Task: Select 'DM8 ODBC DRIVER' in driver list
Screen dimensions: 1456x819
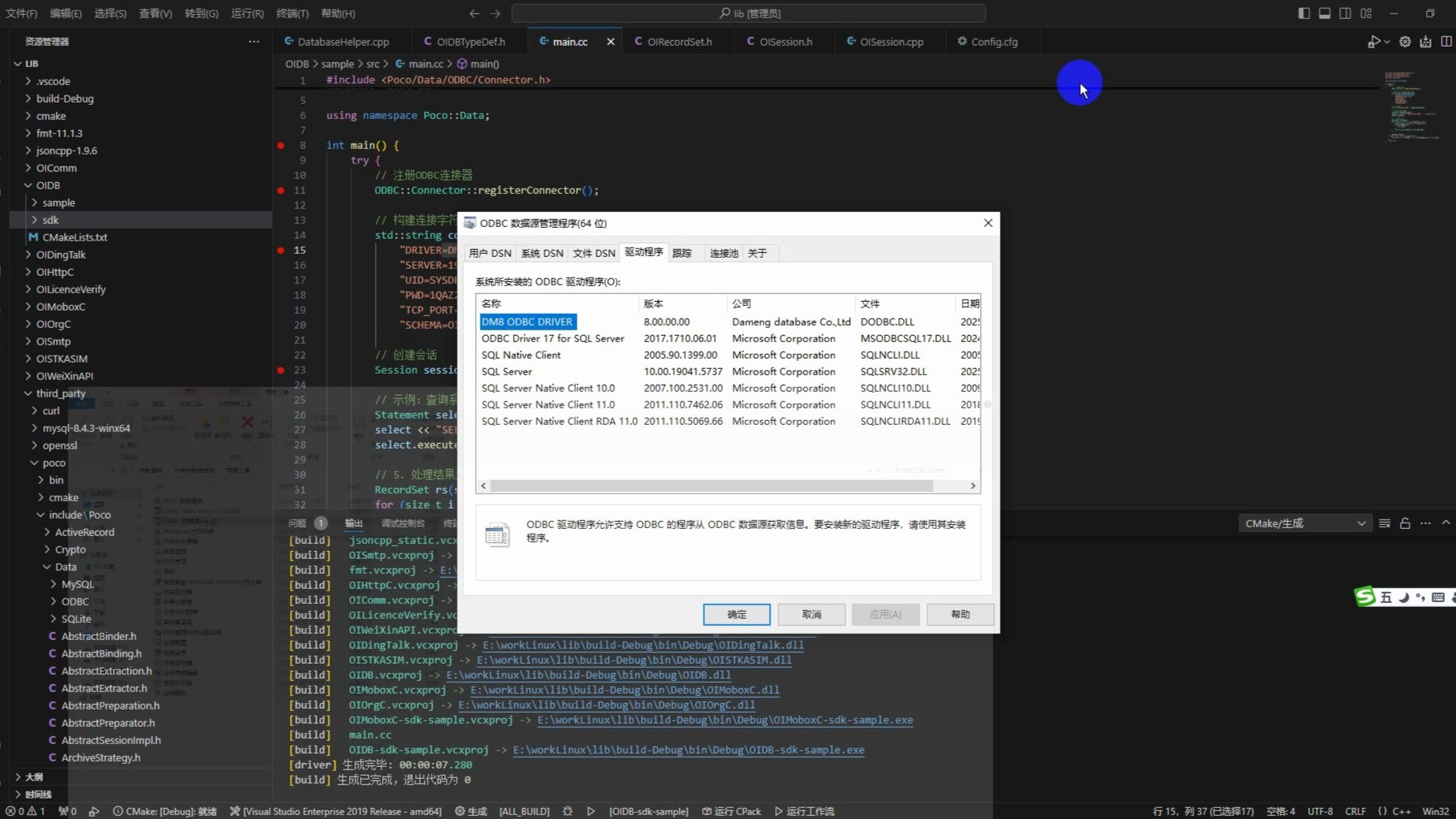Action: [x=527, y=322]
